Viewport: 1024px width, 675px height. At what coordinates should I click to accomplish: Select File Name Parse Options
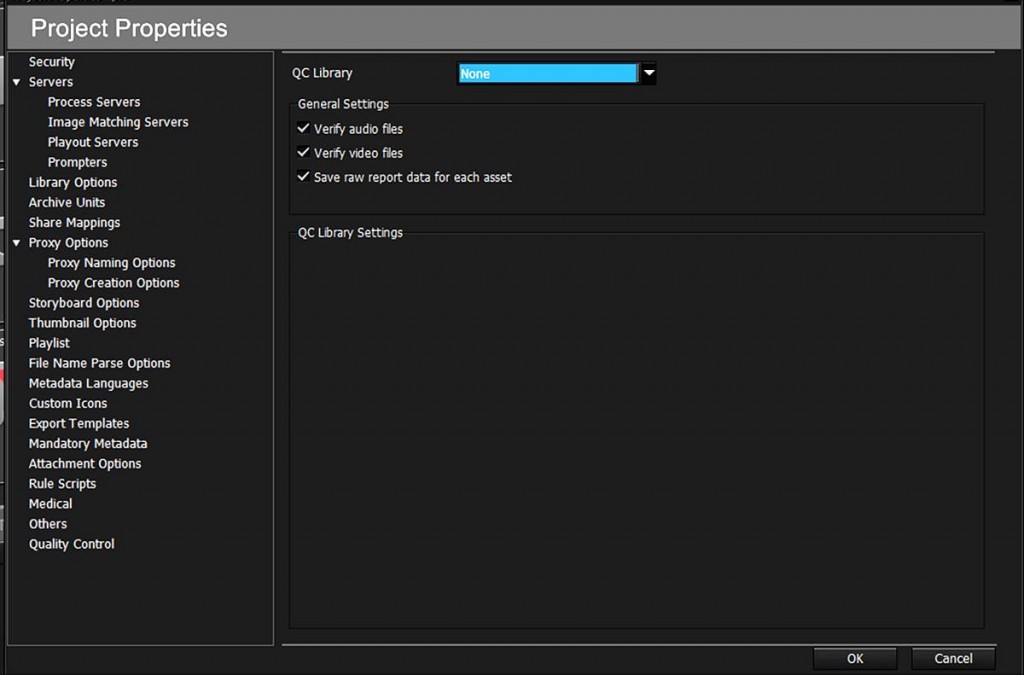pos(99,364)
